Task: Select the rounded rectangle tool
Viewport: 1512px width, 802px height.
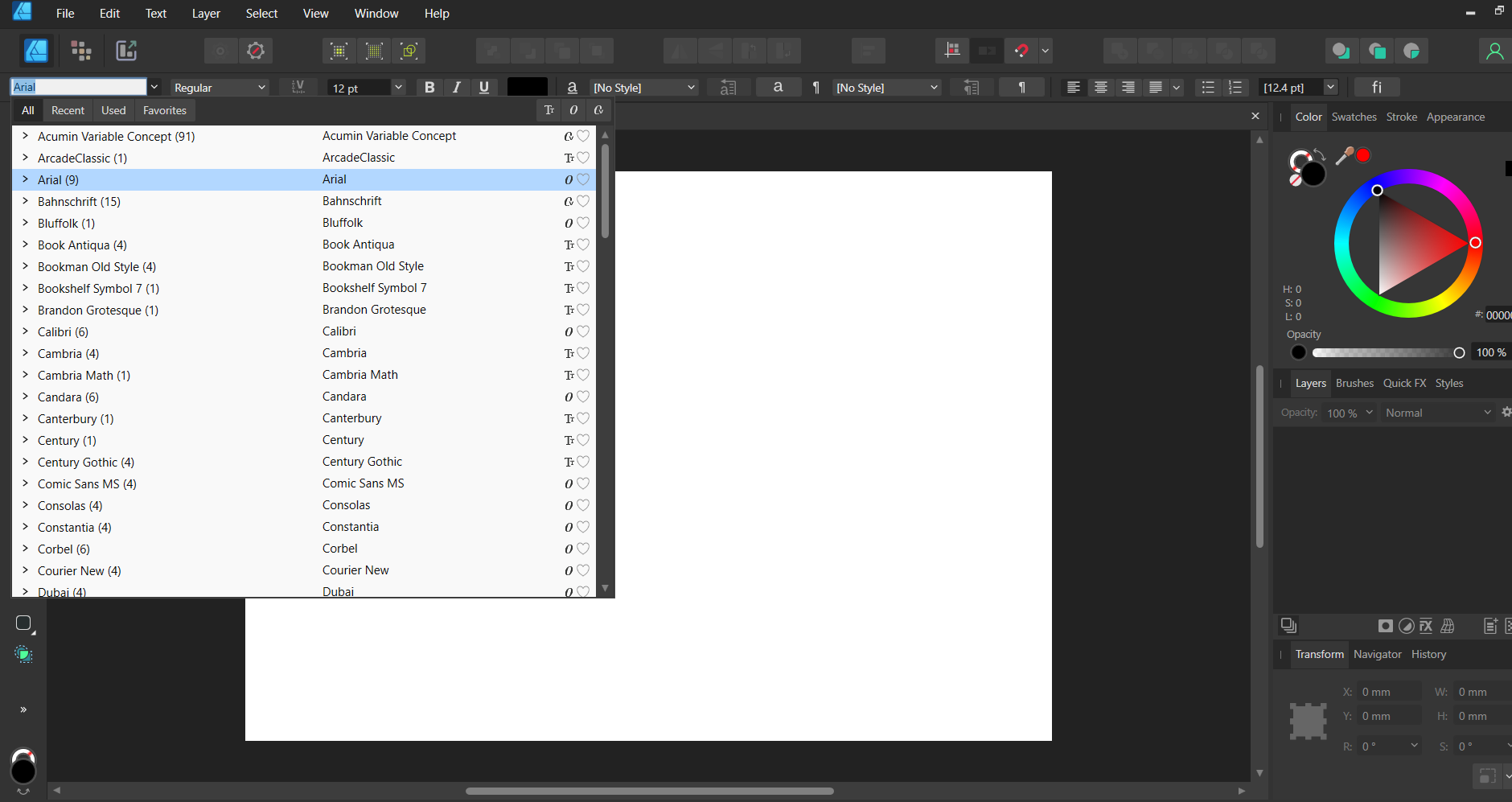Action: 24,623
